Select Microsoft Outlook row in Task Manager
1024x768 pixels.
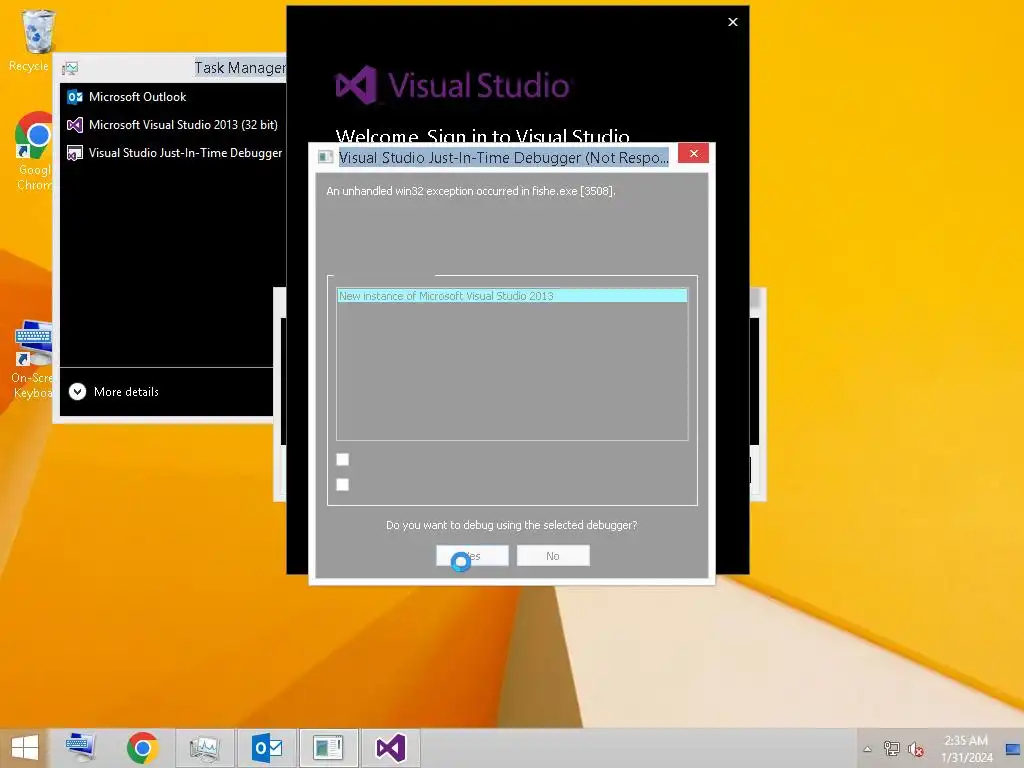173,97
